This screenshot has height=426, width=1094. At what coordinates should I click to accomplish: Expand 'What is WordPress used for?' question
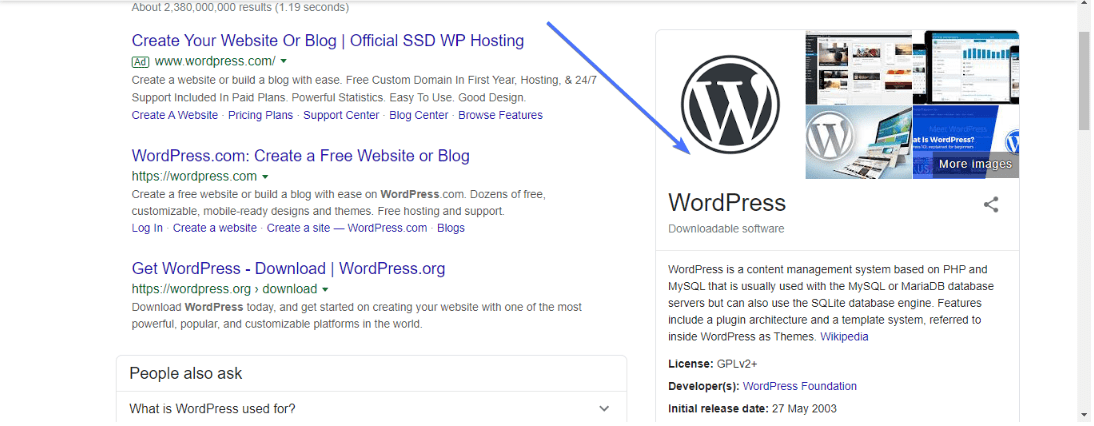371,409
